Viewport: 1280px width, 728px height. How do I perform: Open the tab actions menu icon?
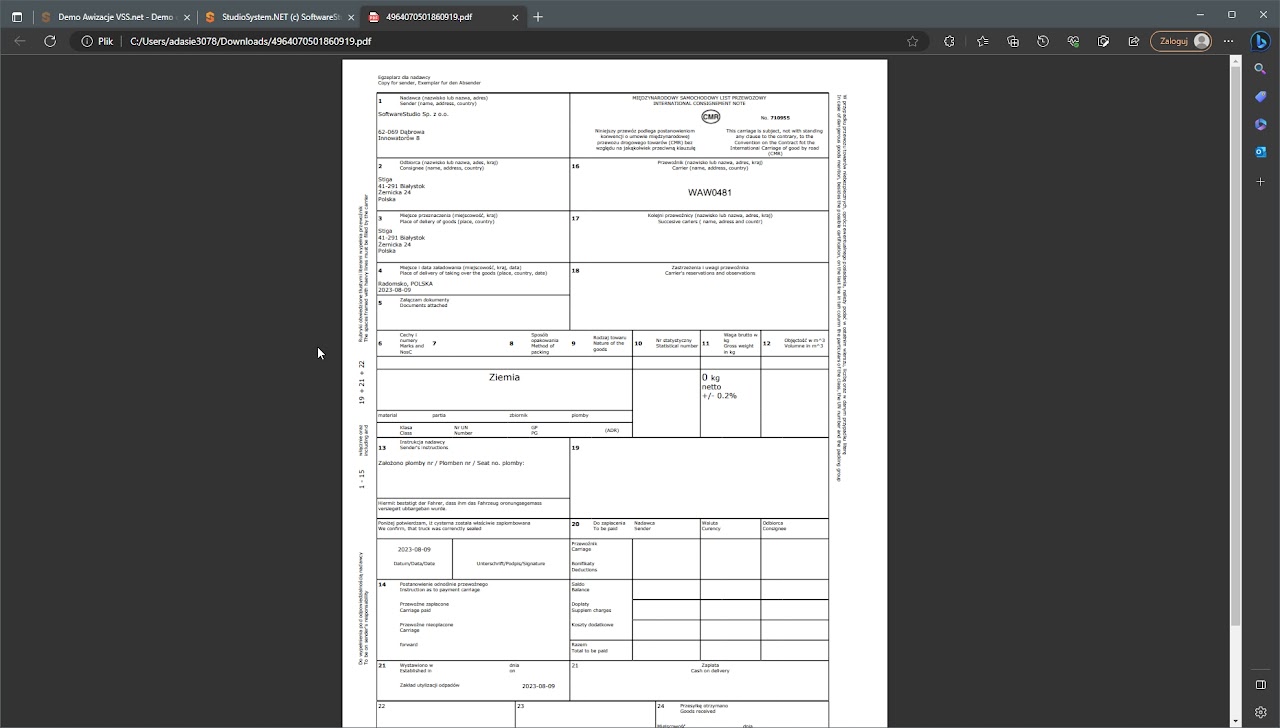17,17
